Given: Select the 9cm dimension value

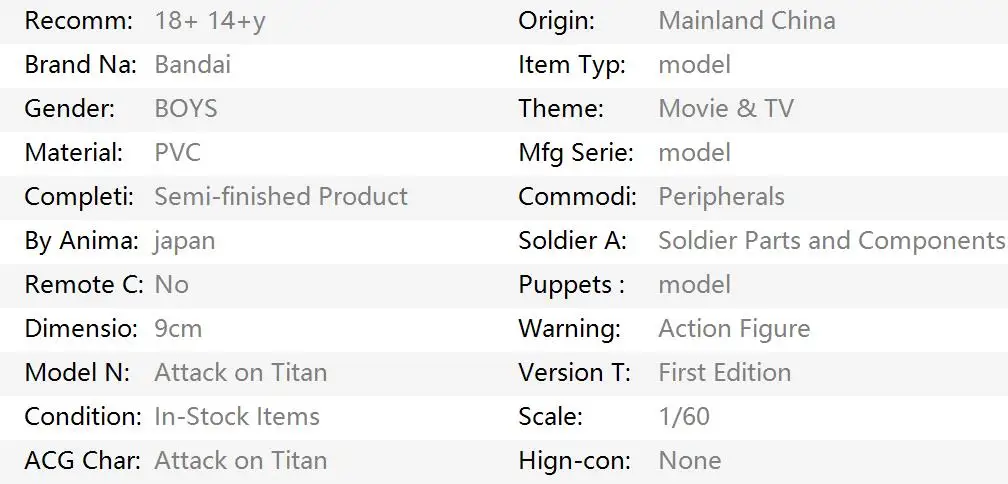Looking at the screenshot, I should [178, 329].
